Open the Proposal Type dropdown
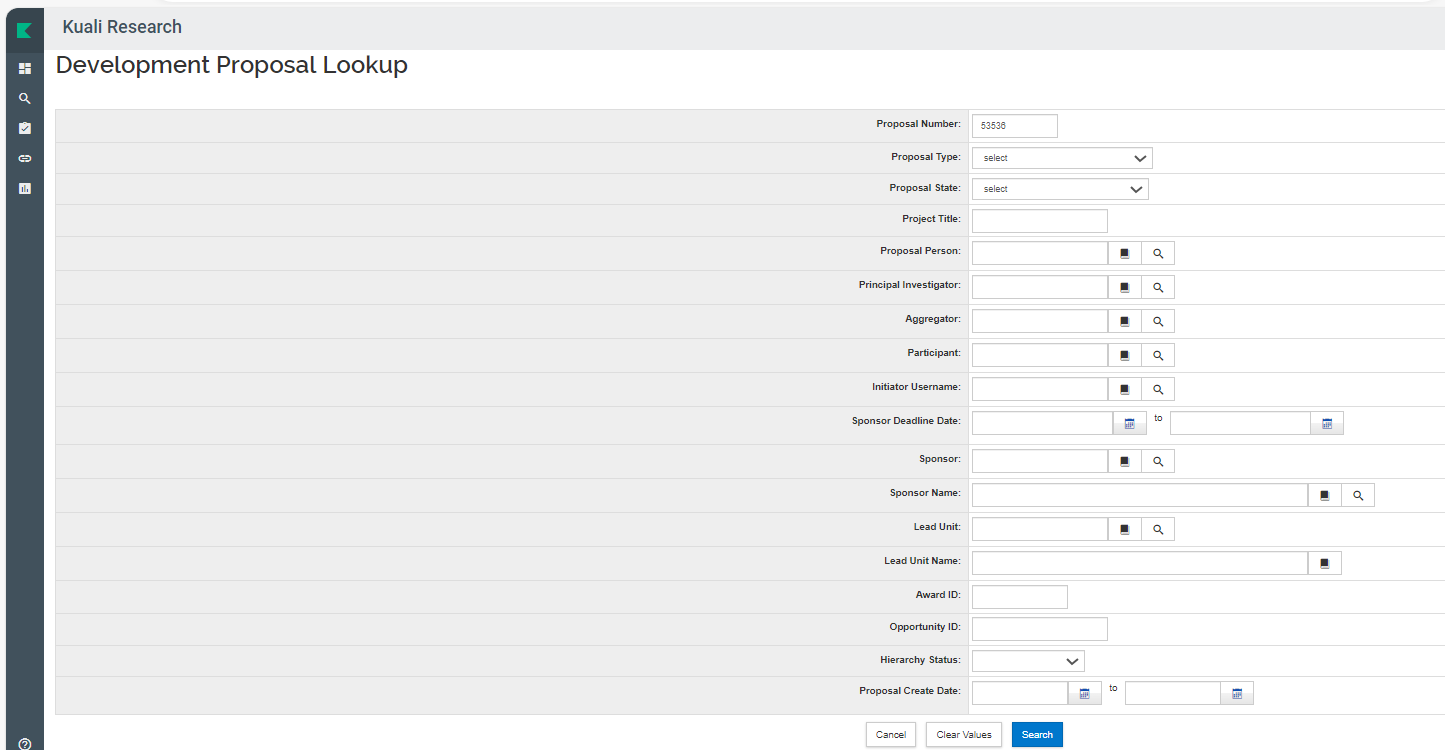 [x=1062, y=158]
